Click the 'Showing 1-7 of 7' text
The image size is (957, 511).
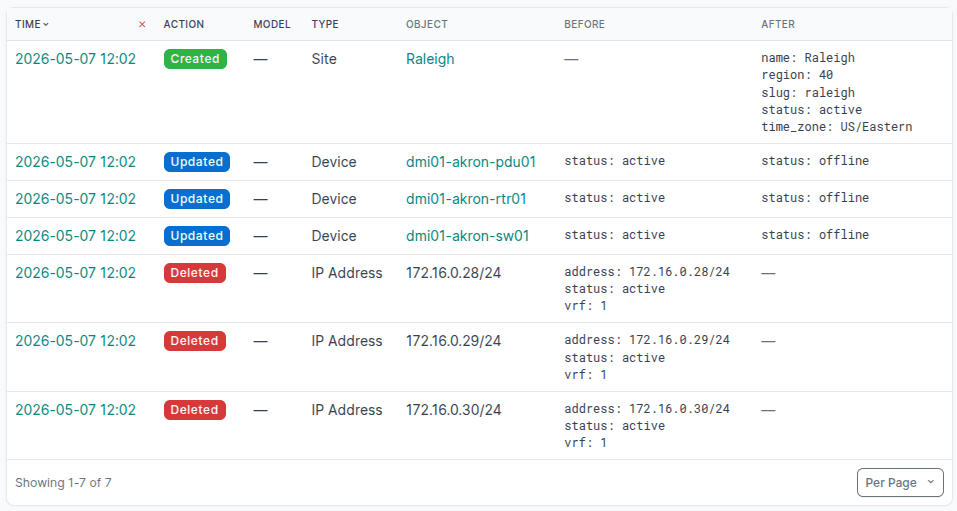point(63,483)
